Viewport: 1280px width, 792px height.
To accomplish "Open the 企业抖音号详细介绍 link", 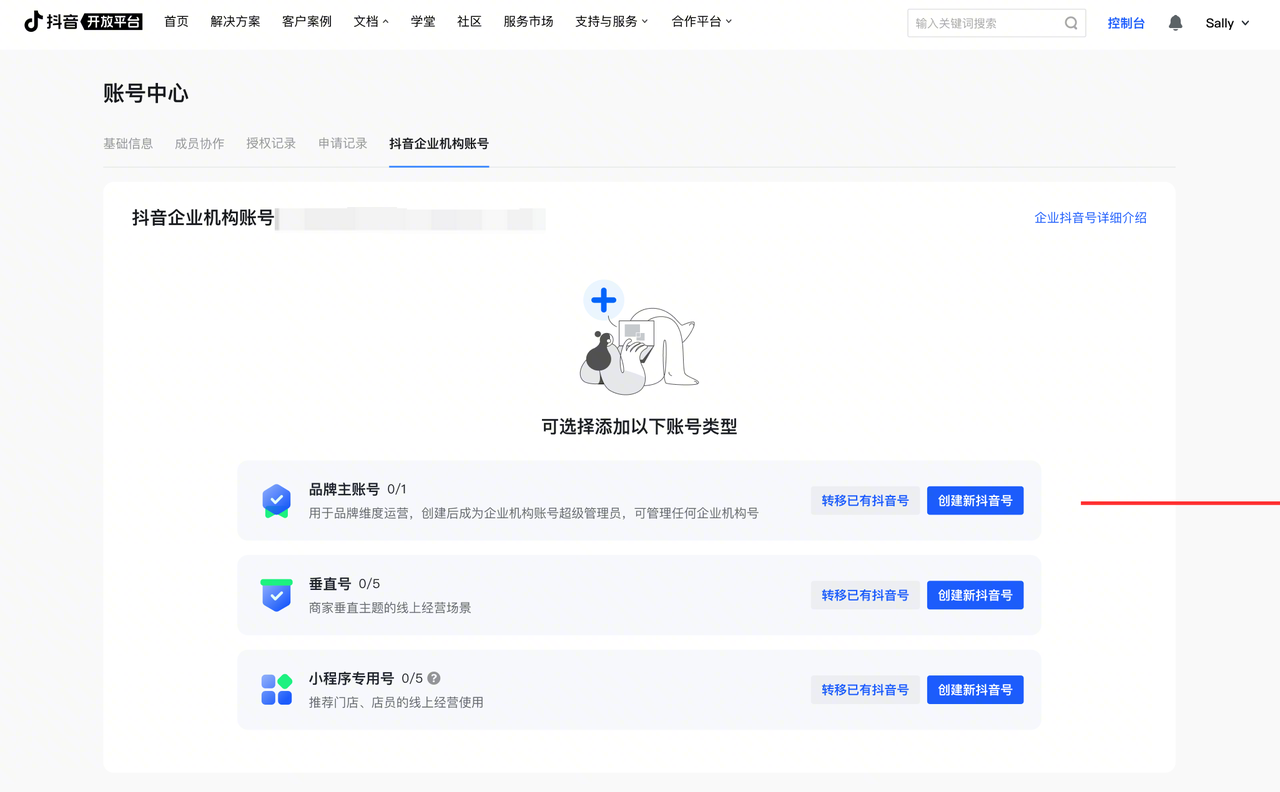I will 1090,218.
